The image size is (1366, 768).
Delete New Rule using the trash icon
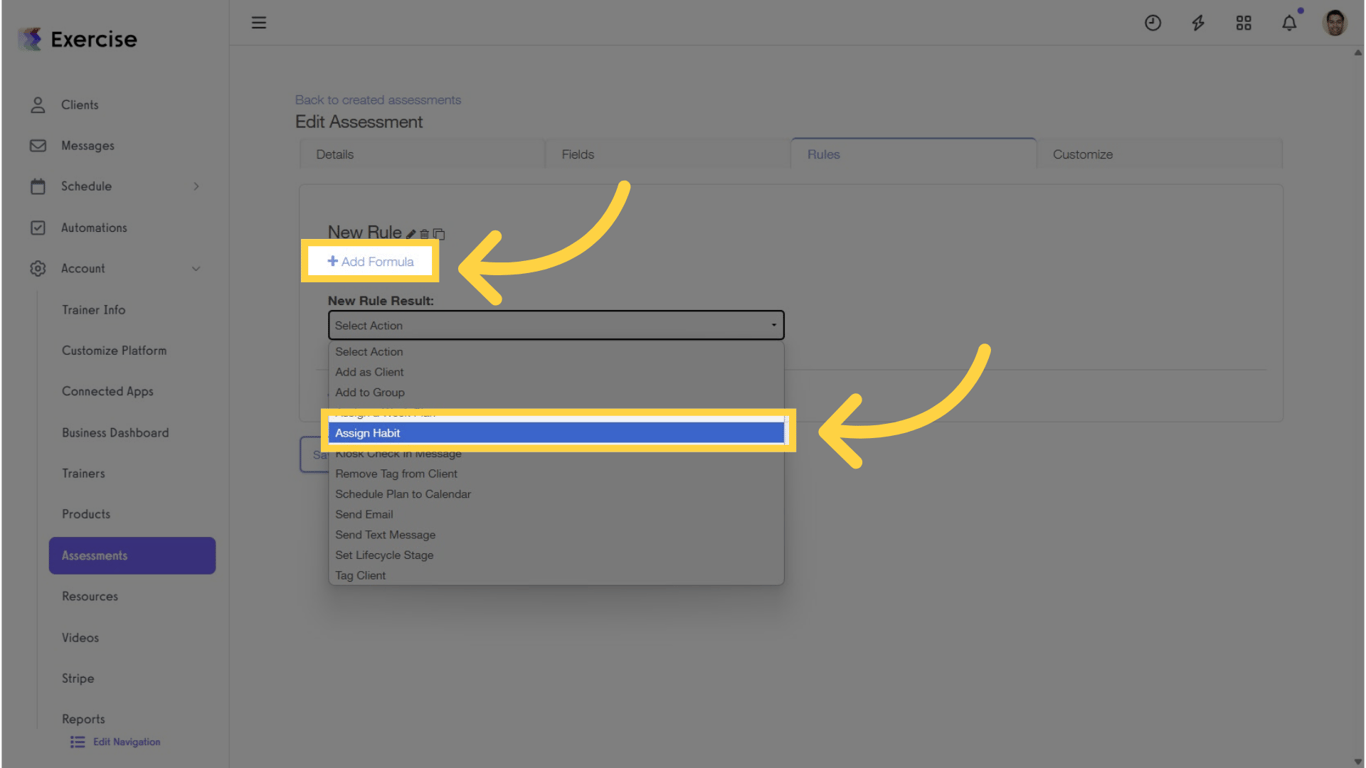tap(424, 232)
